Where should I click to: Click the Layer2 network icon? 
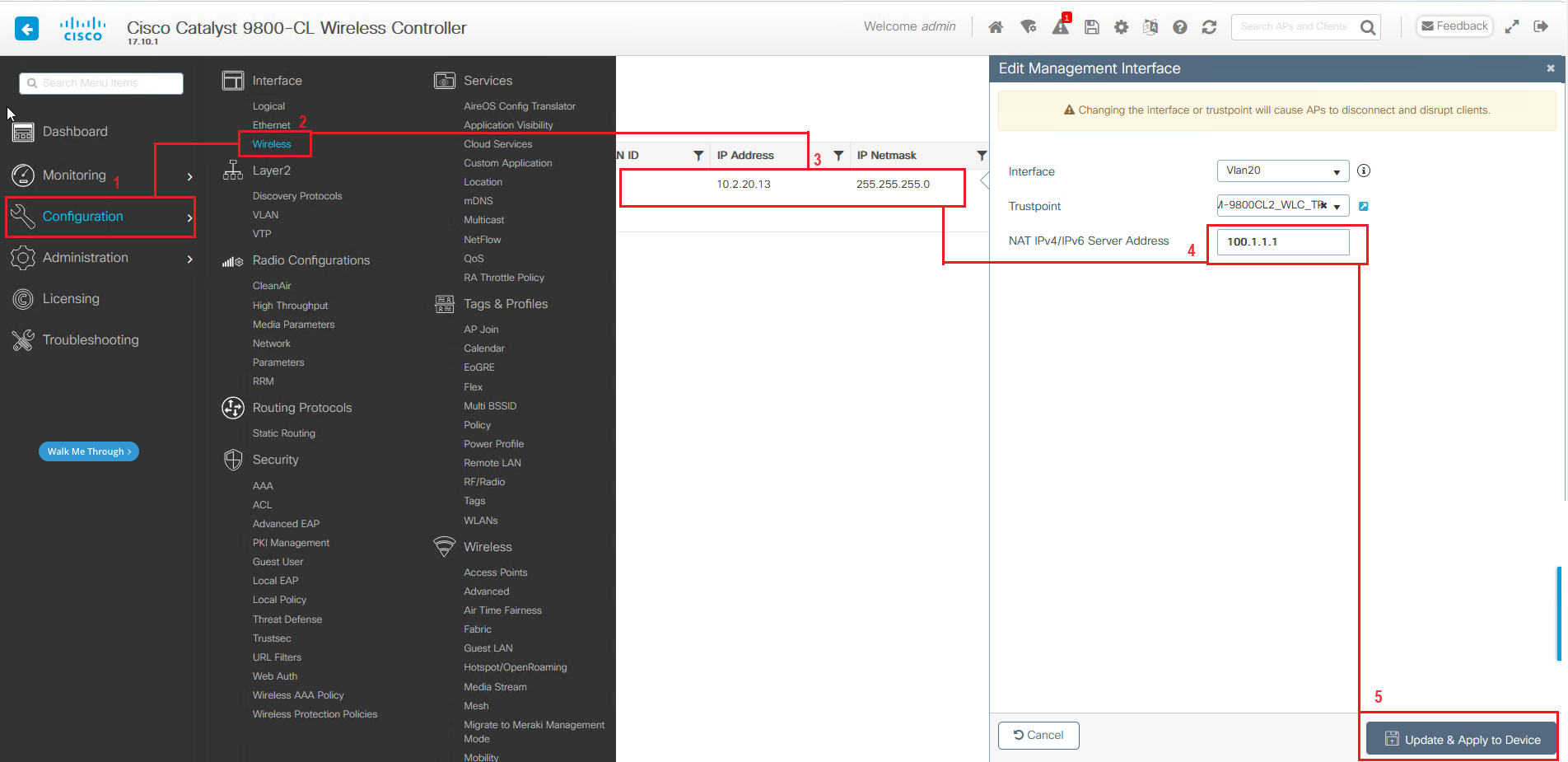click(x=233, y=171)
